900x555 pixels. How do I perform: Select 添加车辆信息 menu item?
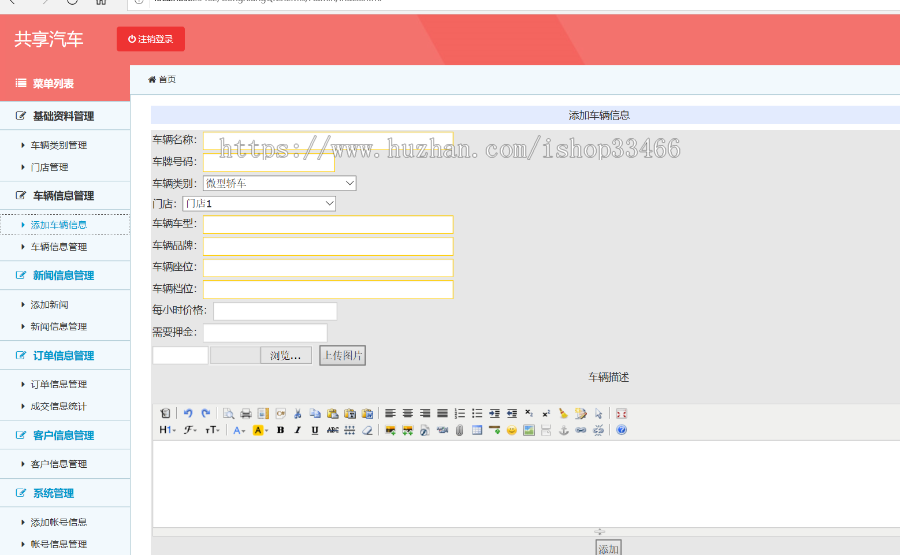[59, 225]
